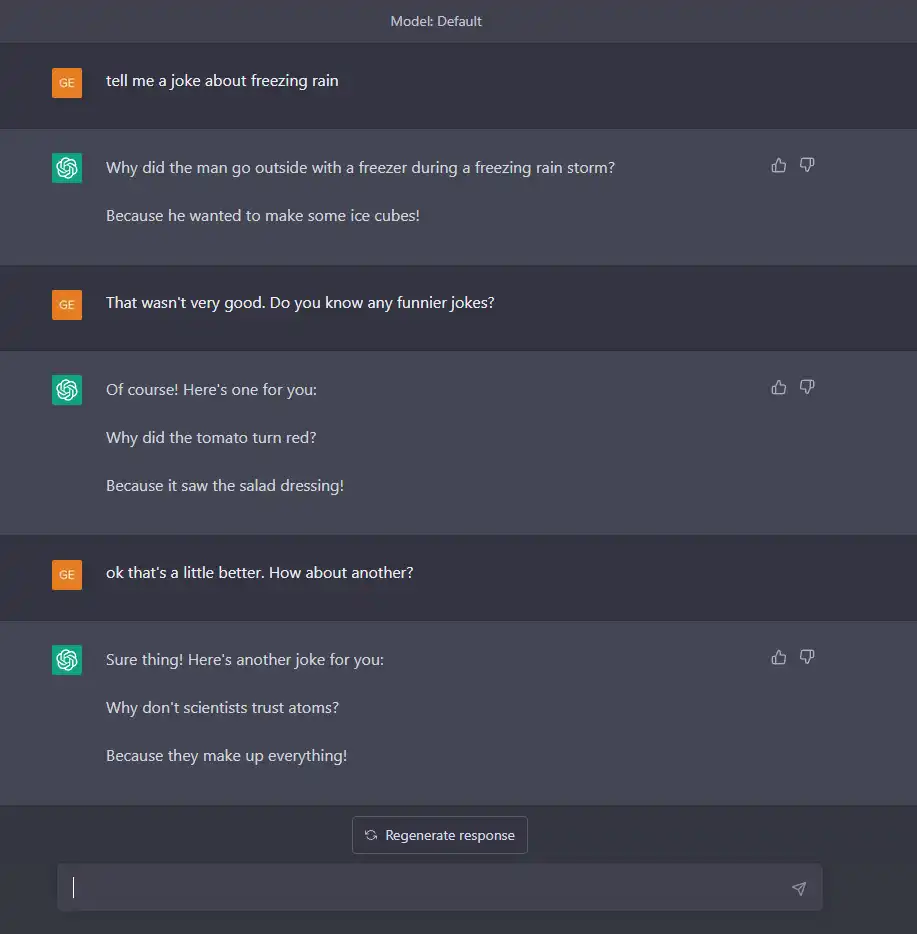Click the ChatGPT logo beside the first reply
The image size is (917, 934).
tap(67, 168)
